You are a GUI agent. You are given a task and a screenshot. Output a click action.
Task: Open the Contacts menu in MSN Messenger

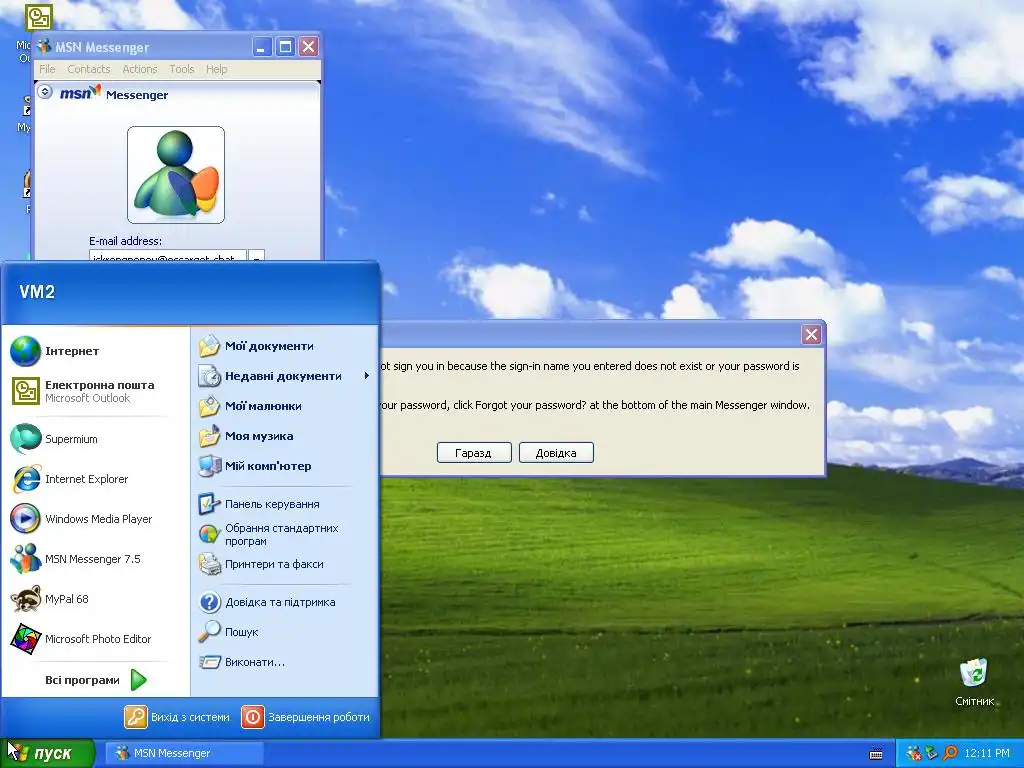(x=89, y=69)
